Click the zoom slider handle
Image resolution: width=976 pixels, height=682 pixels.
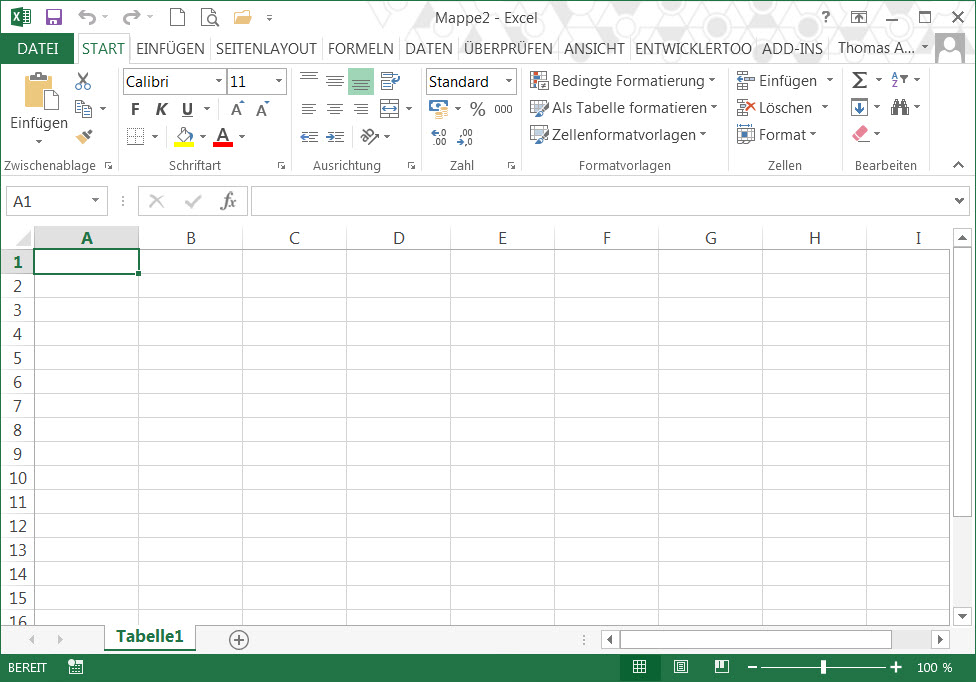[x=824, y=667]
